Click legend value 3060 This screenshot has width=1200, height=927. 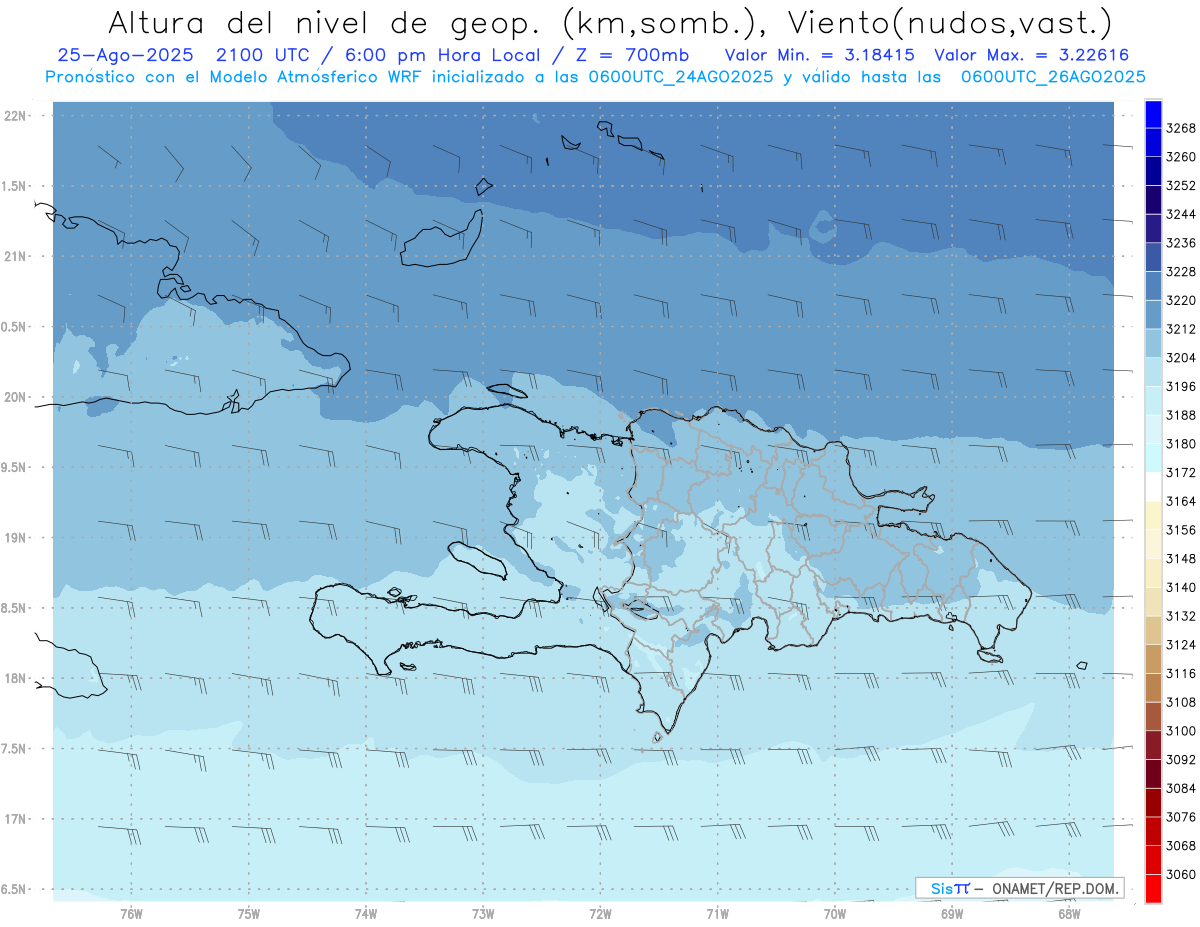[x=1181, y=874]
